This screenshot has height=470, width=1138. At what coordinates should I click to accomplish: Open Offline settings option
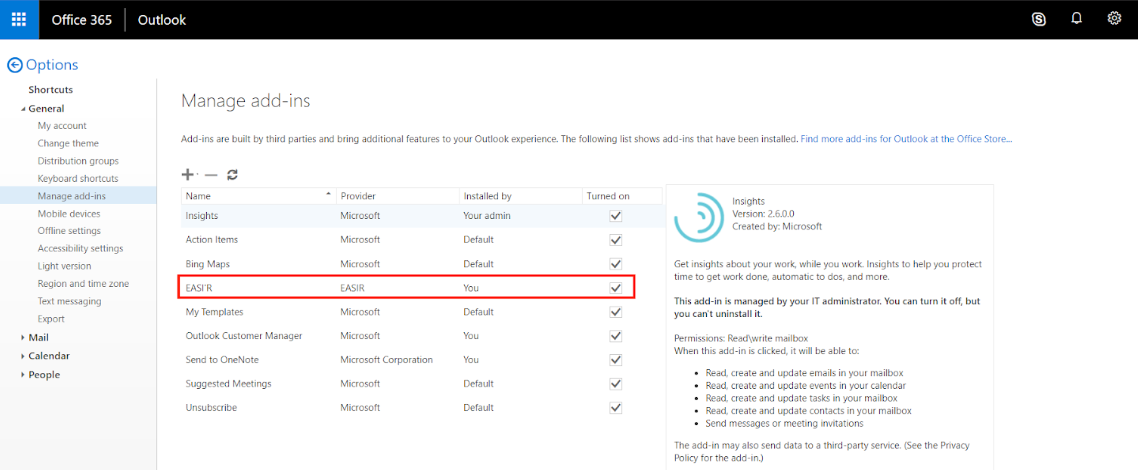tap(69, 231)
